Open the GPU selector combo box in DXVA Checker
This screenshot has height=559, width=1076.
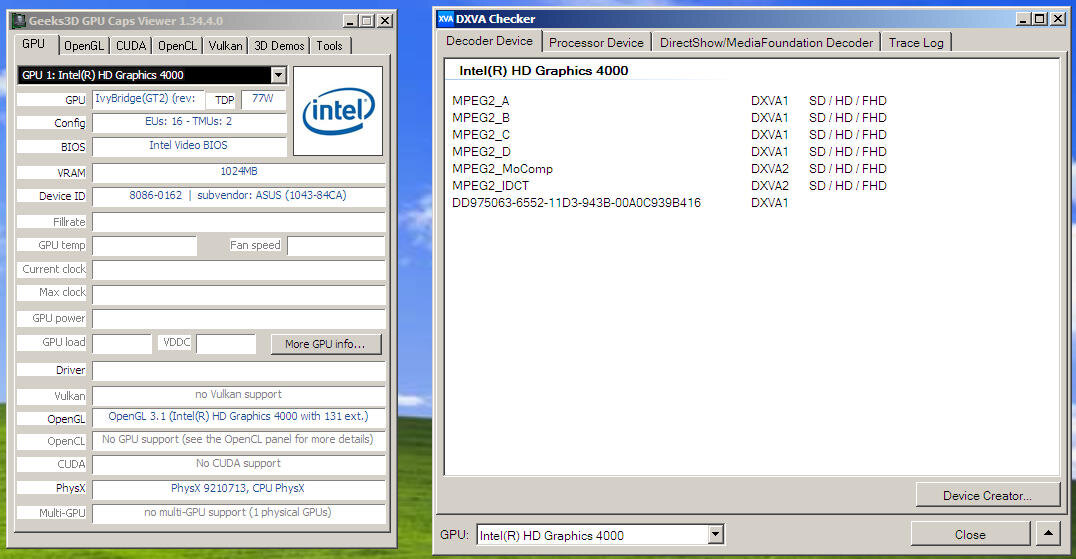600,535
